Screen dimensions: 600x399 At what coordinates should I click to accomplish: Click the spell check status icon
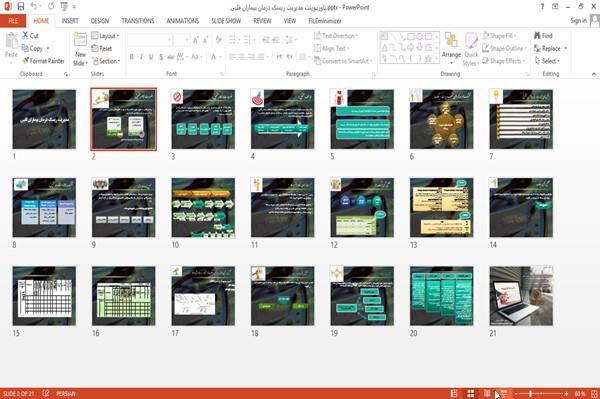(x=46, y=393)
